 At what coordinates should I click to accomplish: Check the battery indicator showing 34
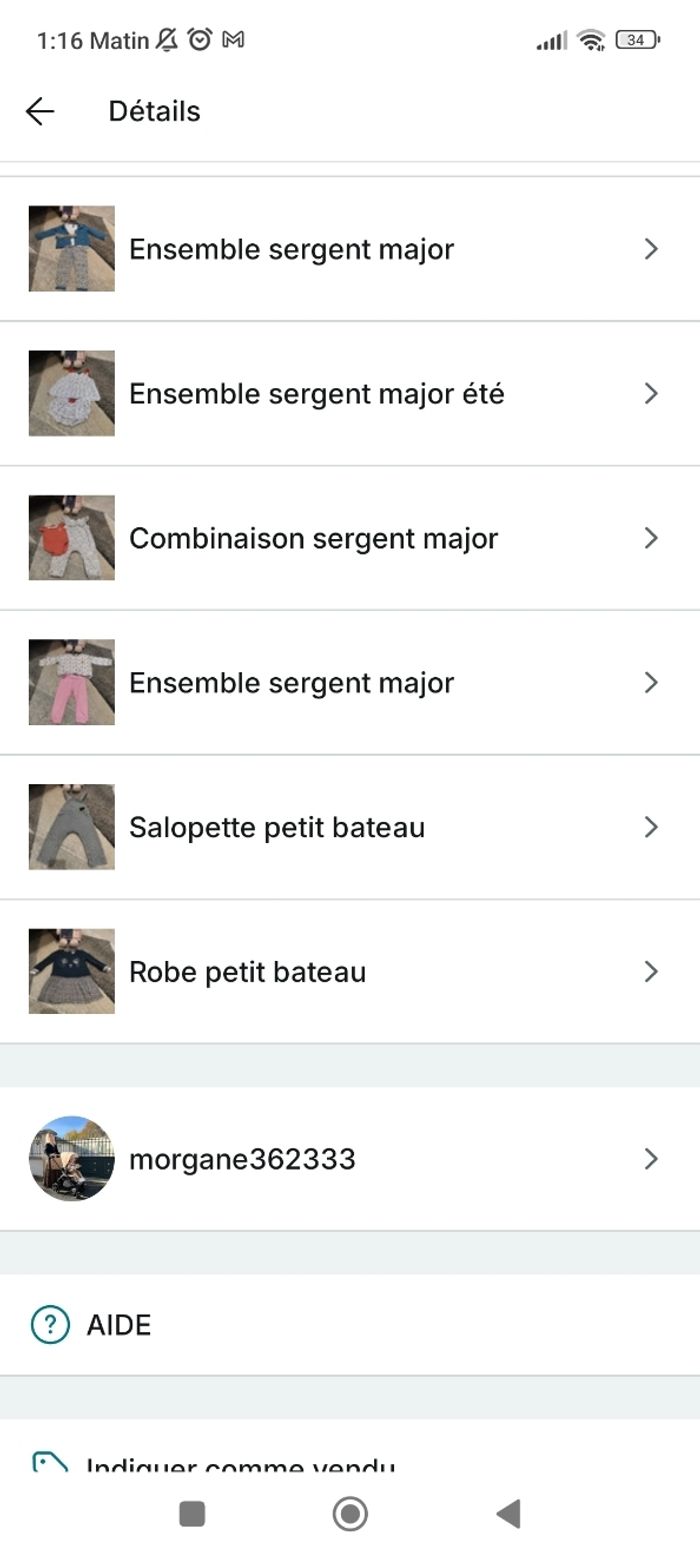(637, 40)
